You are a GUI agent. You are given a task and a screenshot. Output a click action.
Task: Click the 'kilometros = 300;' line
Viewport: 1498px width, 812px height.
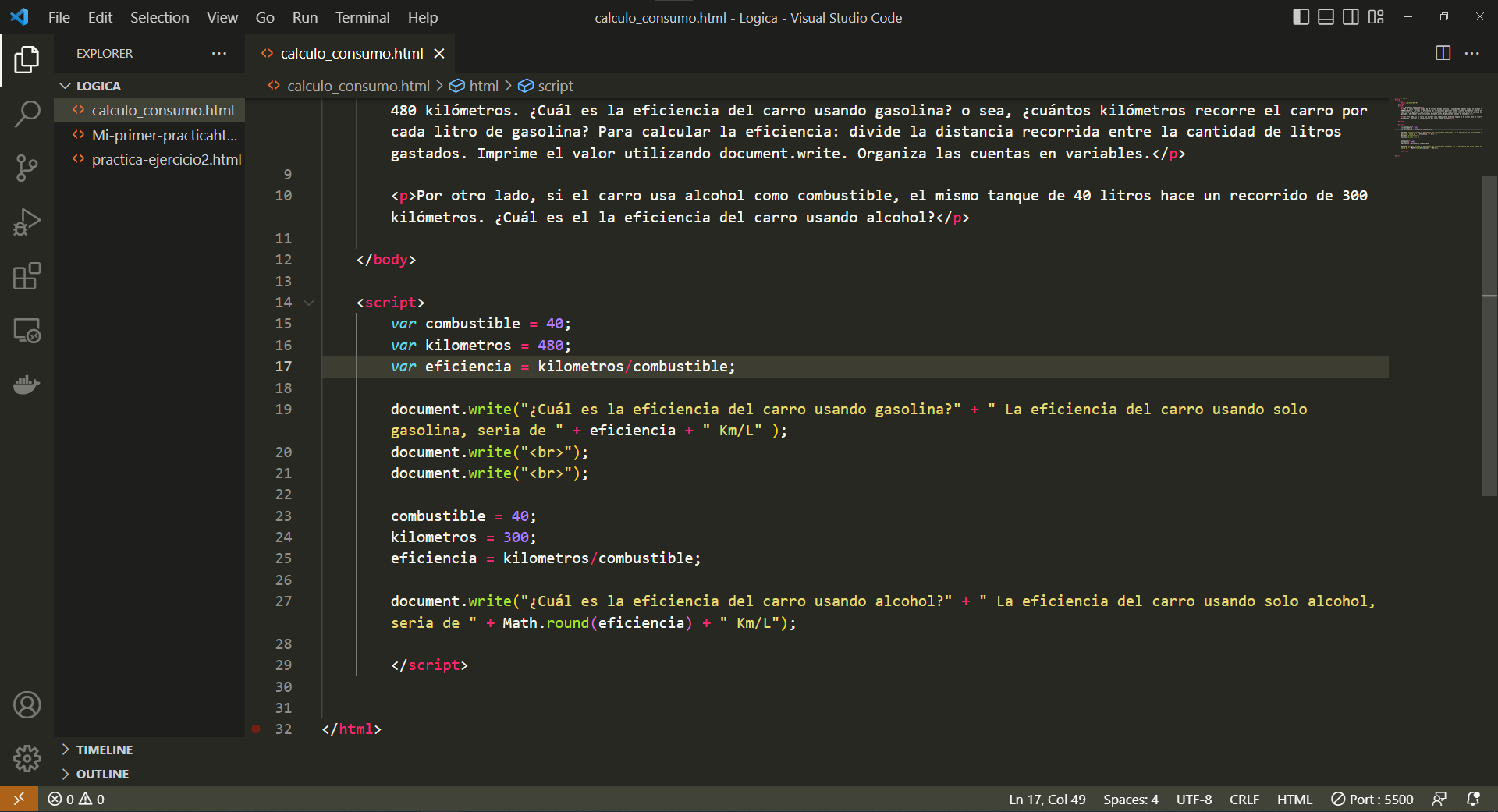tap(463, 537)
